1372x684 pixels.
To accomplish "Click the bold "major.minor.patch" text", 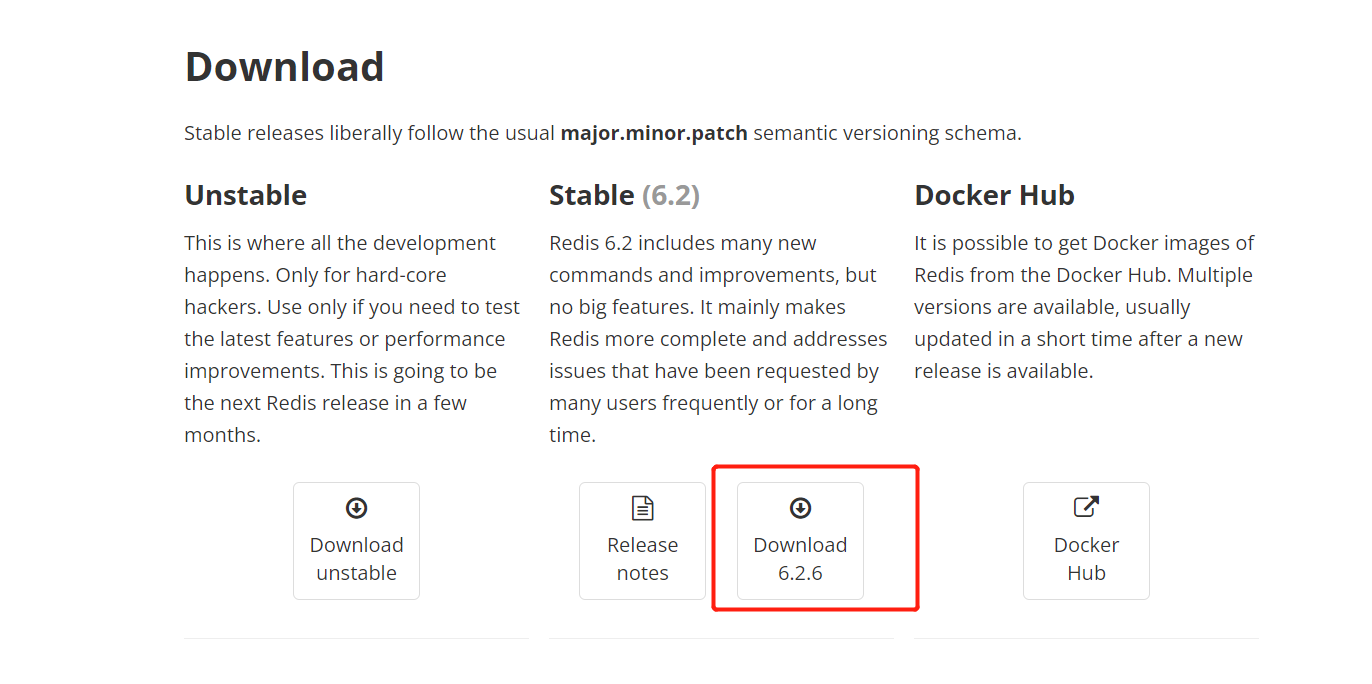I will coord(654,133).
